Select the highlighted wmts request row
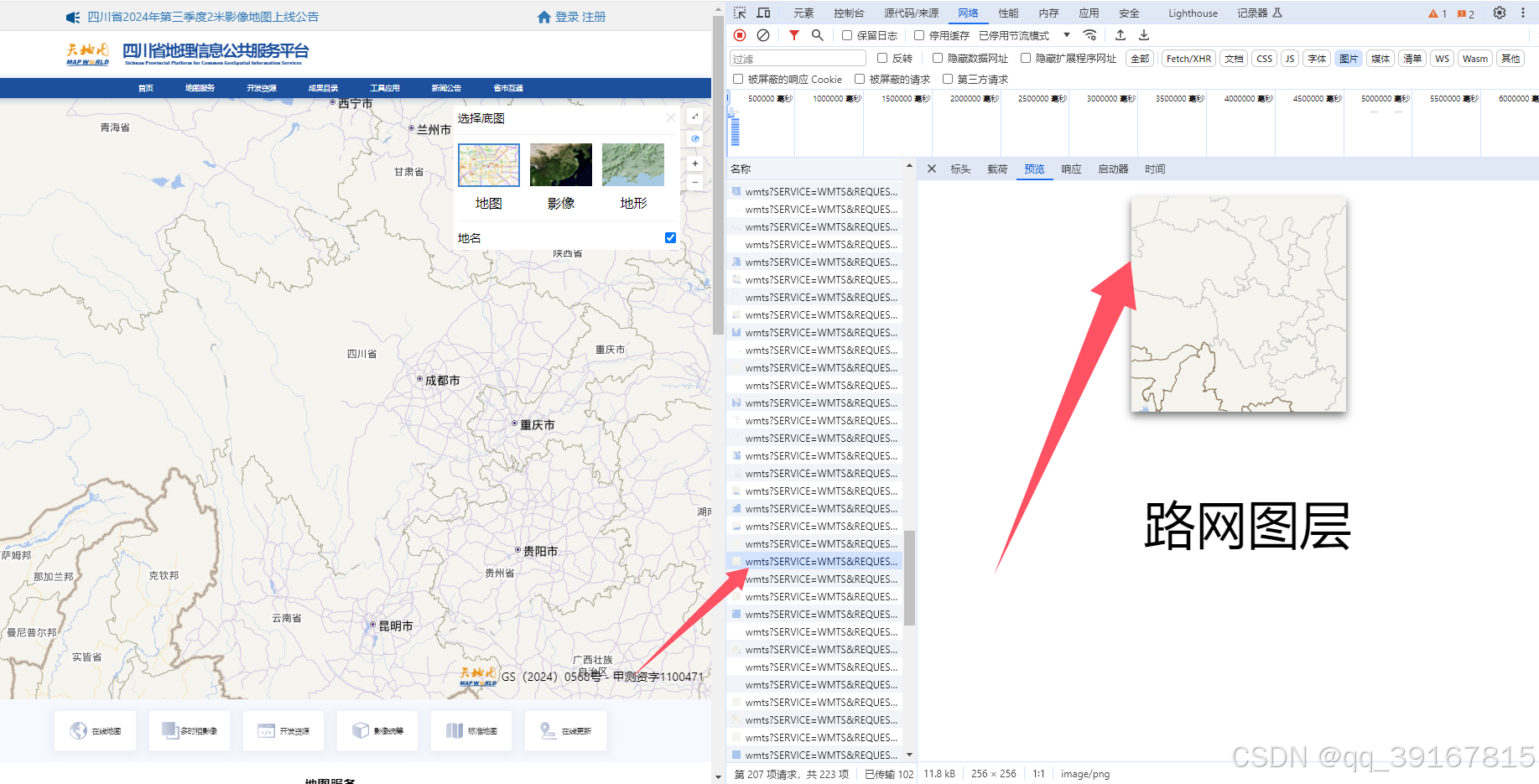 pyautogui.click(x=815, y=562)
